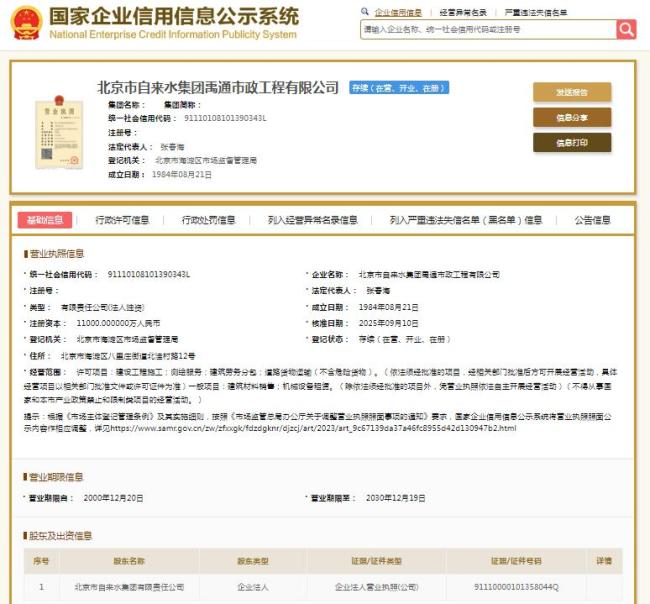Screen dimensions: 650x604
Task: Select the 经营异常名录 search option
Action: pos(464,12)
